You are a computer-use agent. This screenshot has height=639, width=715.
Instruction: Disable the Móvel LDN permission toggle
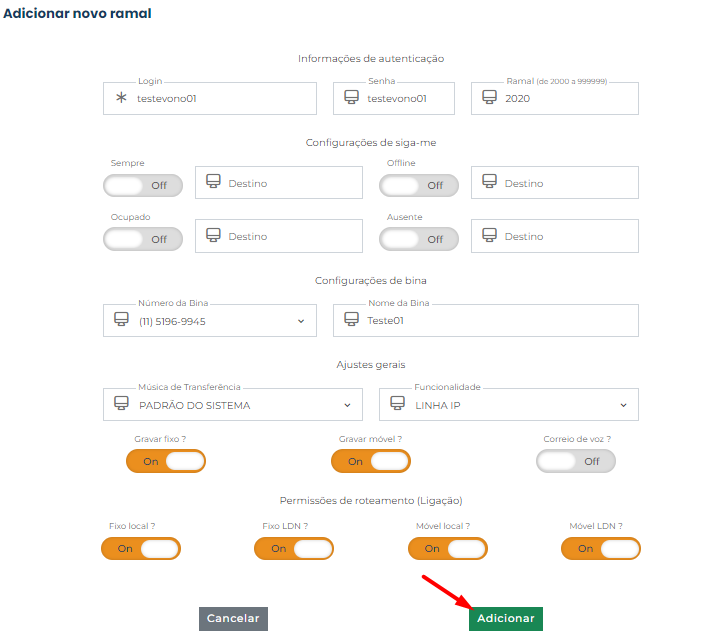tap(601, 548)
